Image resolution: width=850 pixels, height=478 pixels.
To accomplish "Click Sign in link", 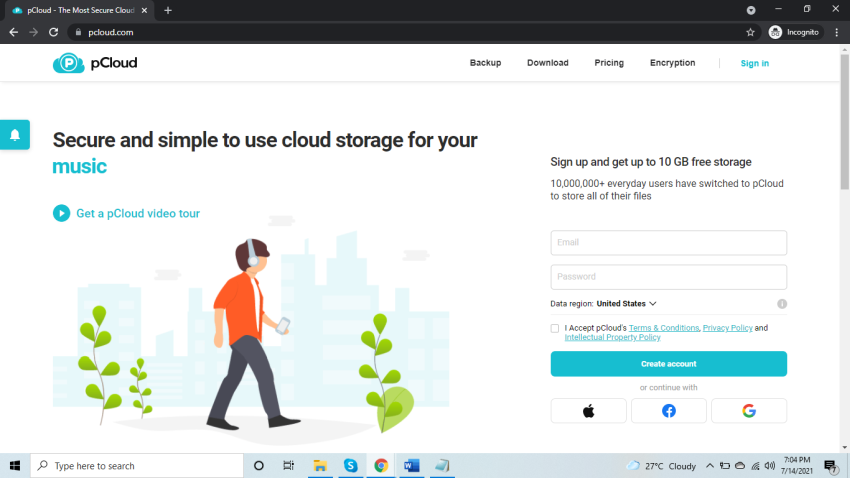I will [755, 63].
